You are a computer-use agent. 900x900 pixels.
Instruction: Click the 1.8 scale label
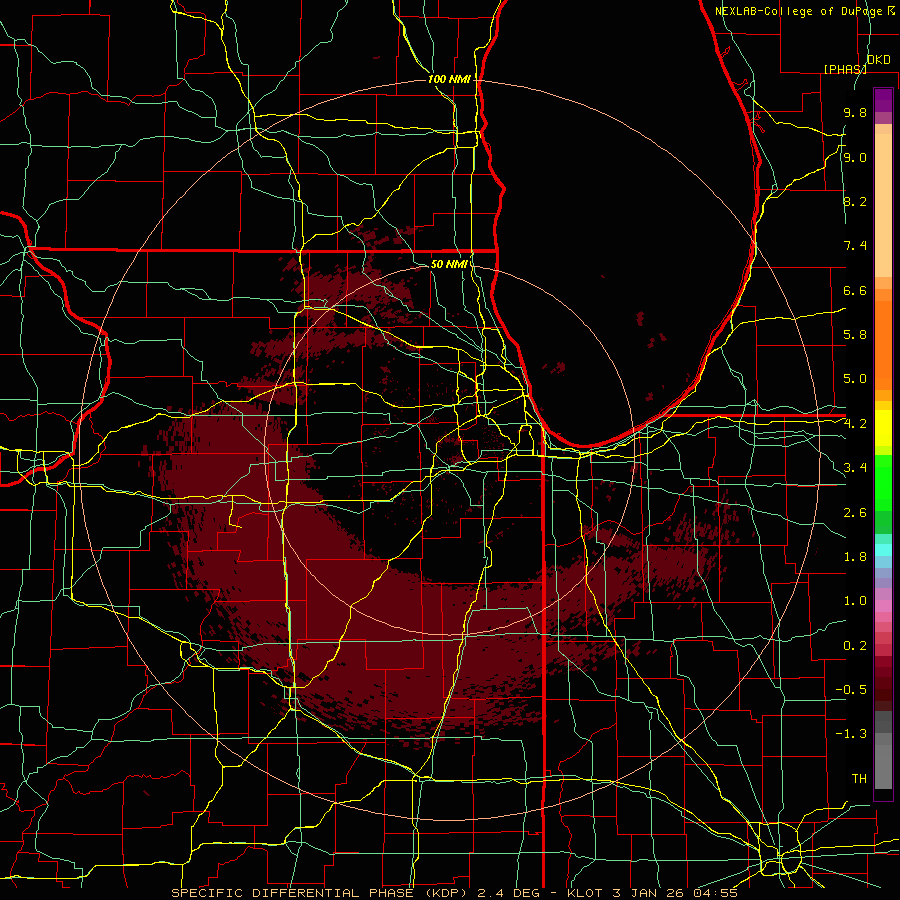tap(855, 557)
